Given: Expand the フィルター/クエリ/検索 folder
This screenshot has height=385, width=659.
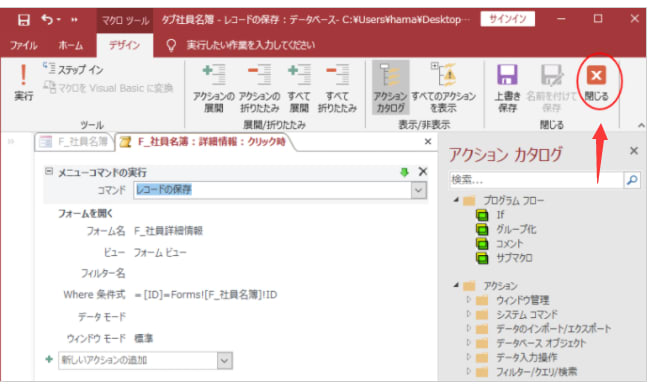Looking at the screenshot, I should click(x=469, y=371).
